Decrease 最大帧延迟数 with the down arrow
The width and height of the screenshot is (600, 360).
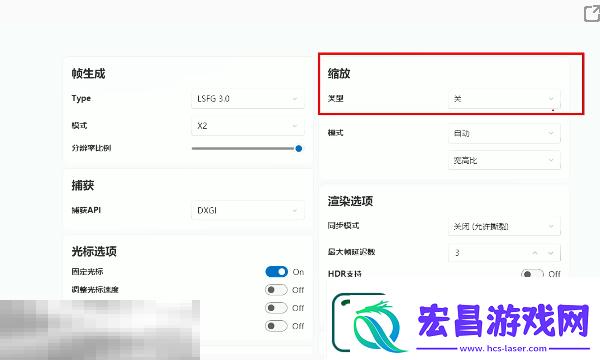(551, 253)
